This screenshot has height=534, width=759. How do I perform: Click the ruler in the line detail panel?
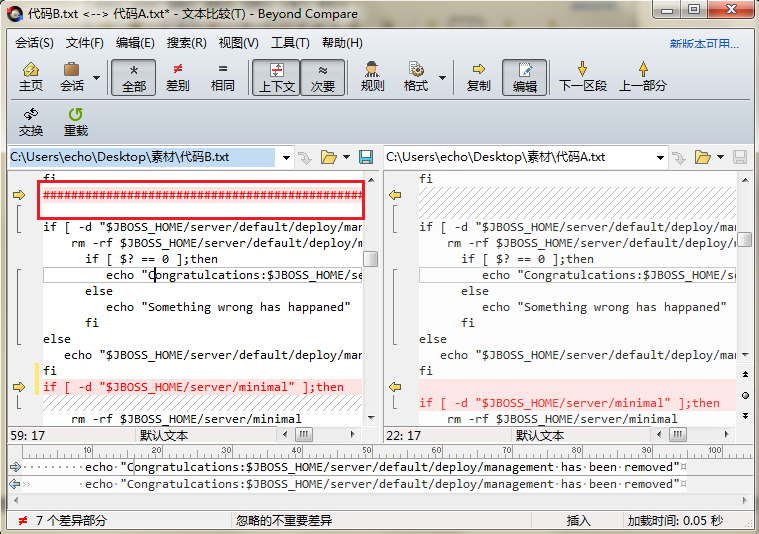click(387, 452)
